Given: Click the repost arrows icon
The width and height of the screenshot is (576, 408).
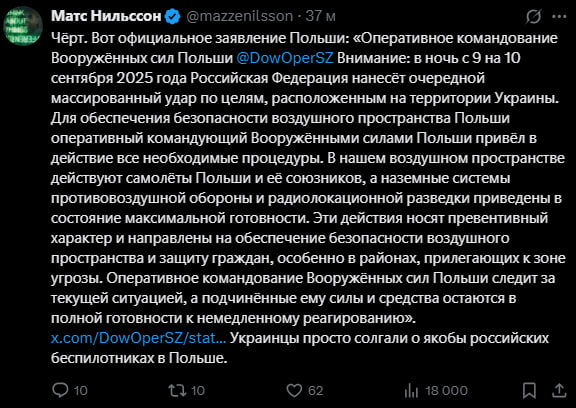Looking at the screenshot, I should tap(177, 390).
